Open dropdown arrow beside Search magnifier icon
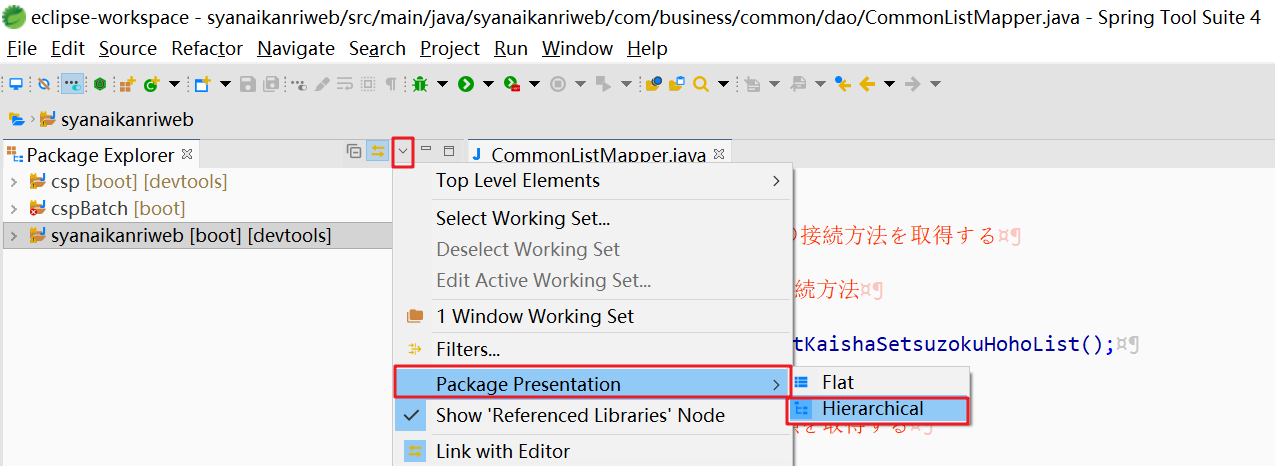1275x466 pixels. click(x=723, y=84)
